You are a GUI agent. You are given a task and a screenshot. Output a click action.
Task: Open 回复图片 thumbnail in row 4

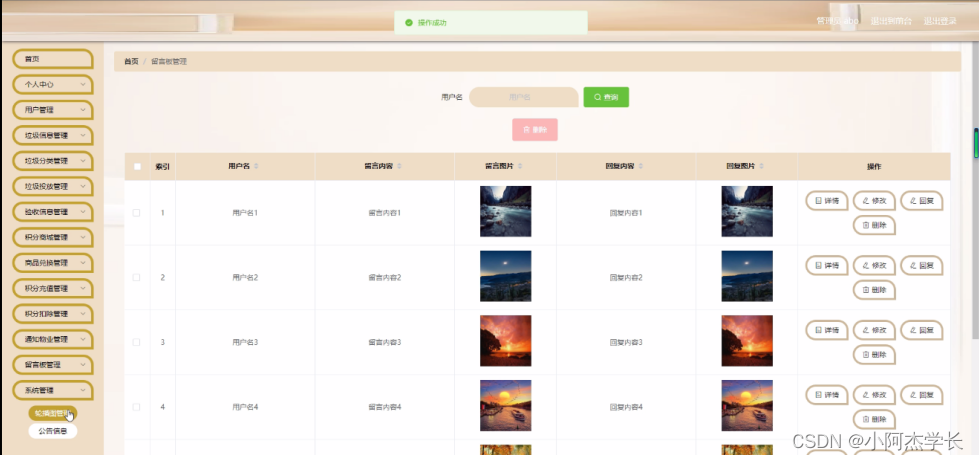[x=747, y=406]
